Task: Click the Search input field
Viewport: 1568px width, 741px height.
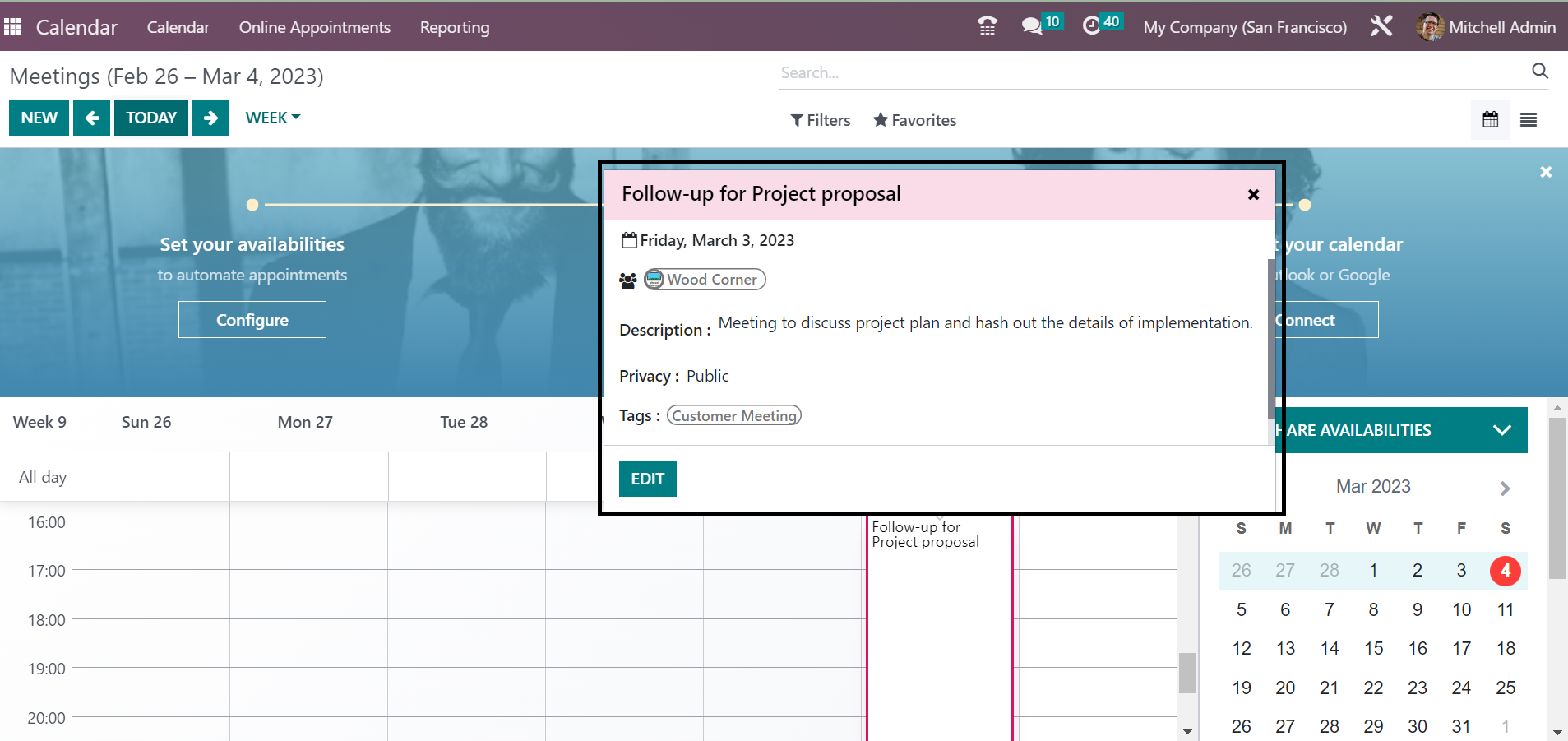Action: coord(1151,72)
